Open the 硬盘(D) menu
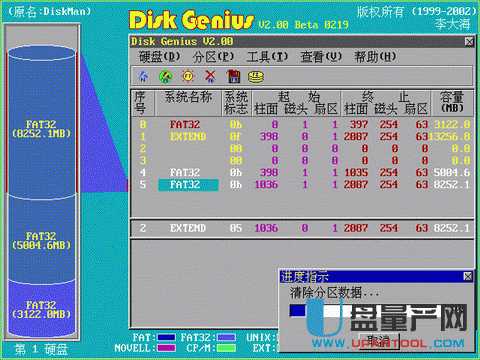Viewport: 480px width, 360px height. point(160,57)
